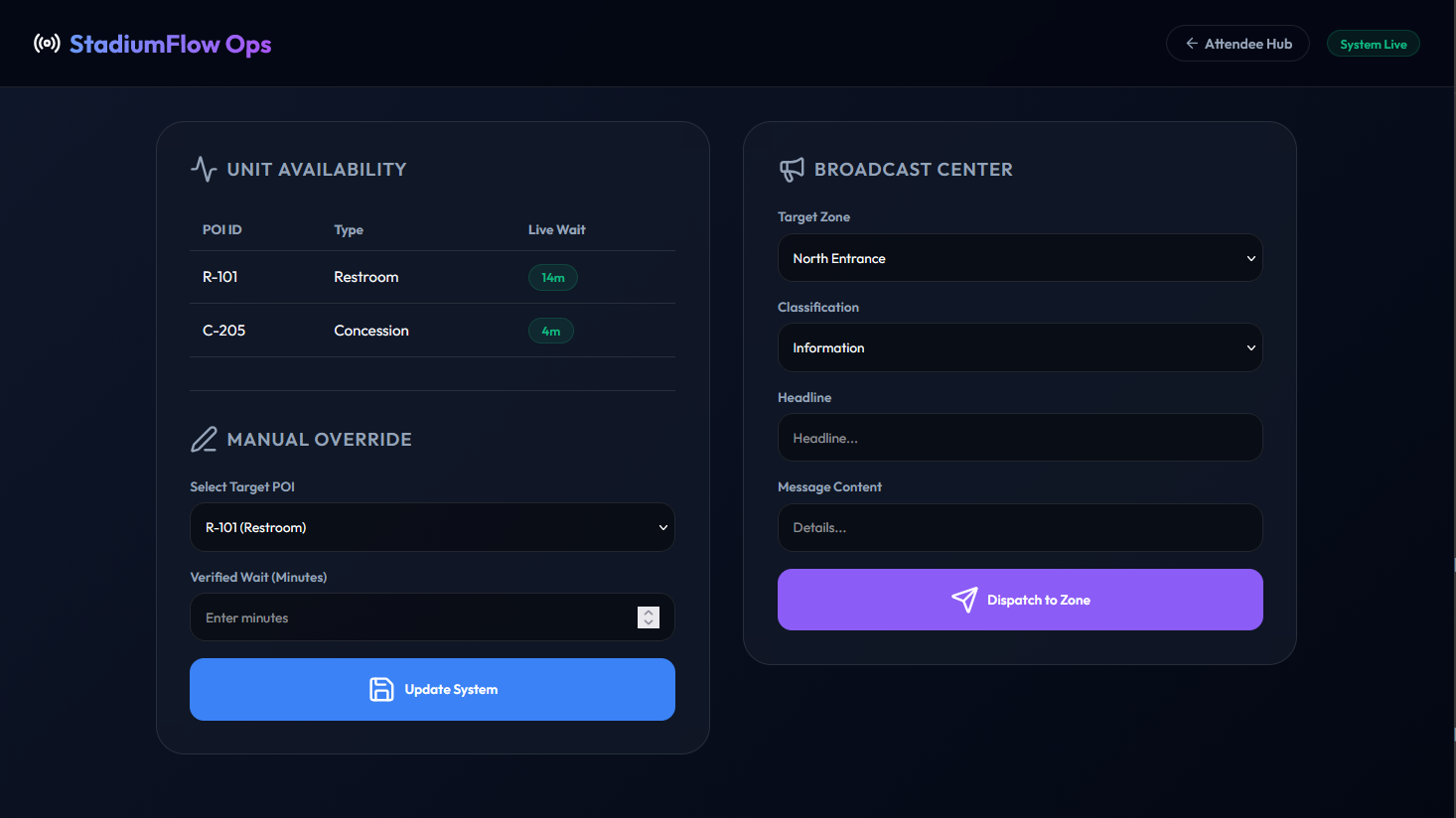Expand the Classification dropdown showing Information
This screenshot has height=818, width=1456.
(1019, 347)
